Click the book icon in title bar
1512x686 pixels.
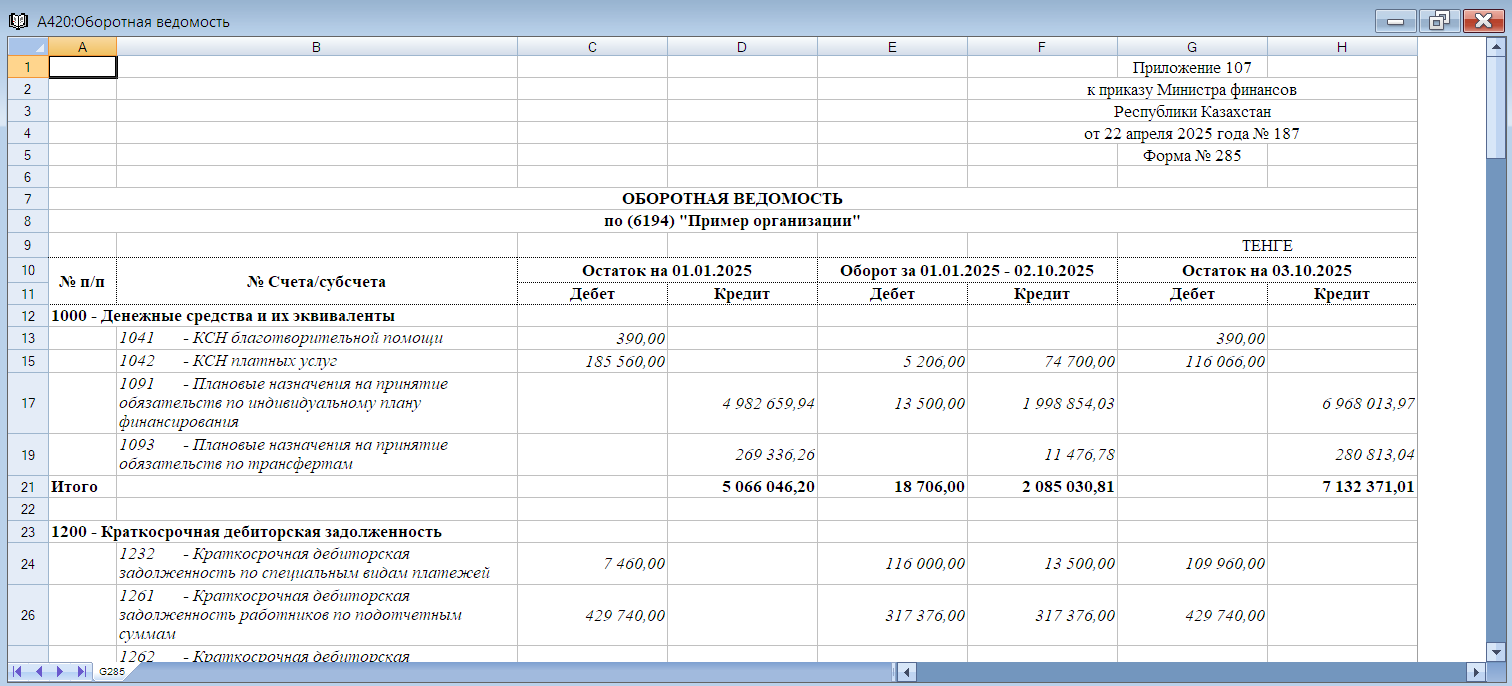(x=18, y=21)
